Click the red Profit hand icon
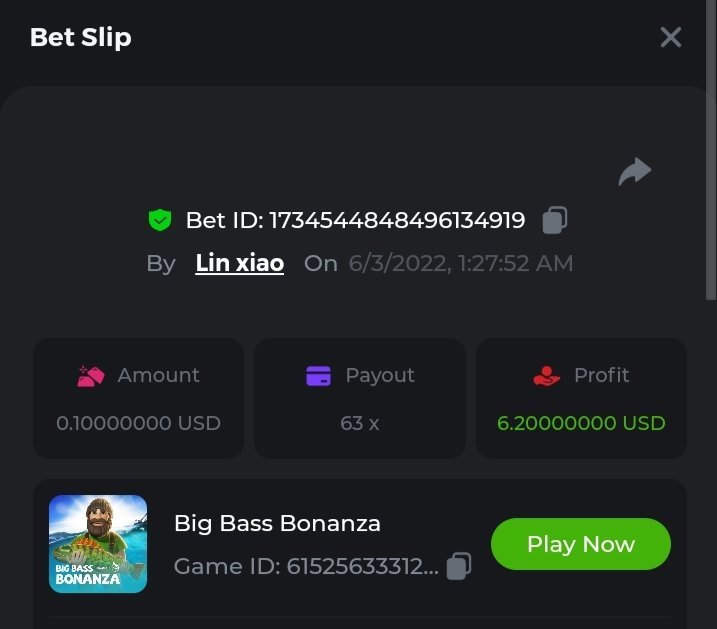The image size is (717, 629). click(x=547, y=376)
